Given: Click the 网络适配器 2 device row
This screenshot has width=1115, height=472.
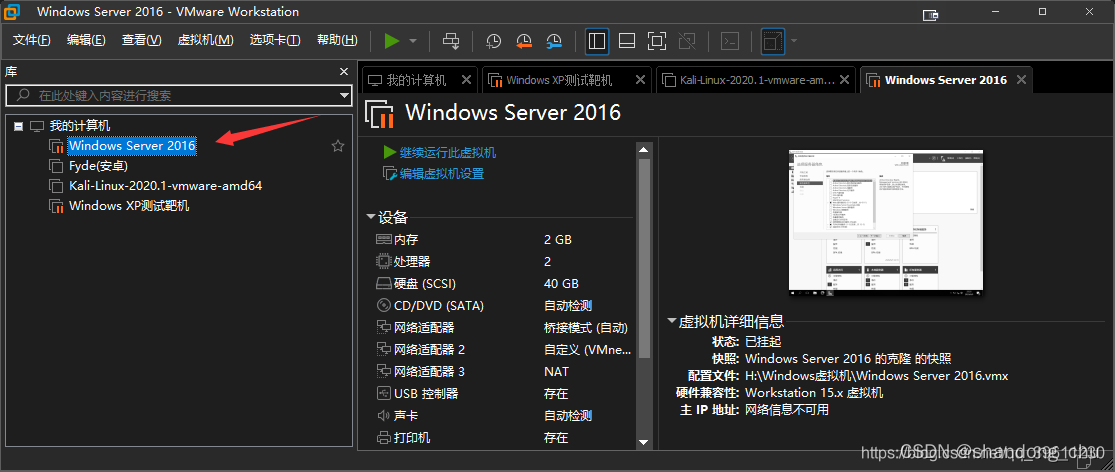Looking at the screenshot, I should click(503, 350).
